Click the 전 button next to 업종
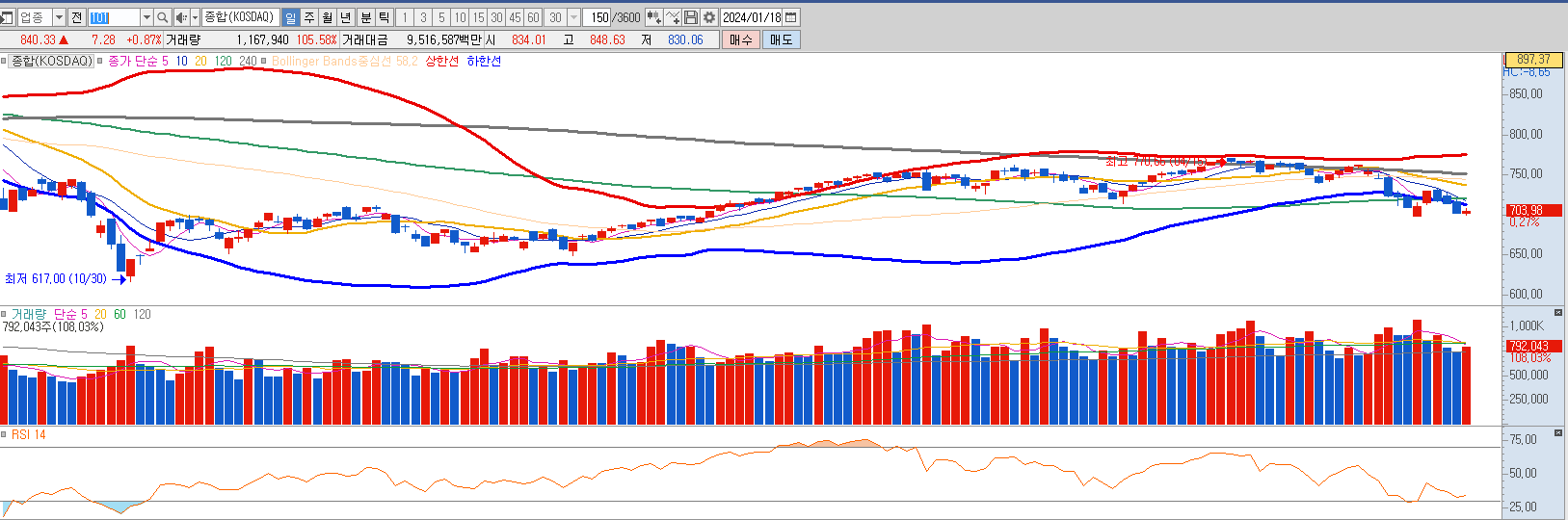 tap(76, 17)
